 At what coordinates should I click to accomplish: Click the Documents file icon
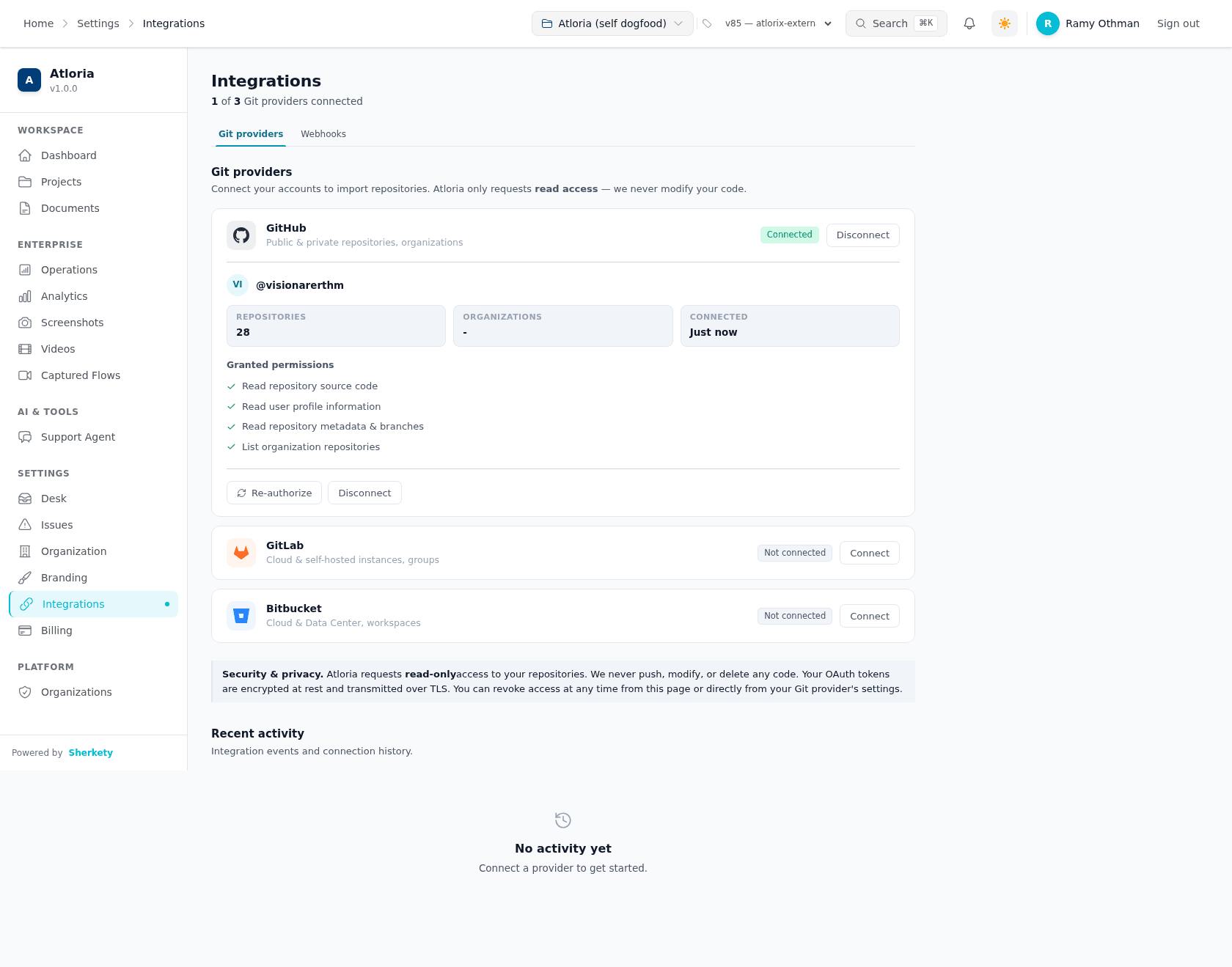[x=25, y=208]
